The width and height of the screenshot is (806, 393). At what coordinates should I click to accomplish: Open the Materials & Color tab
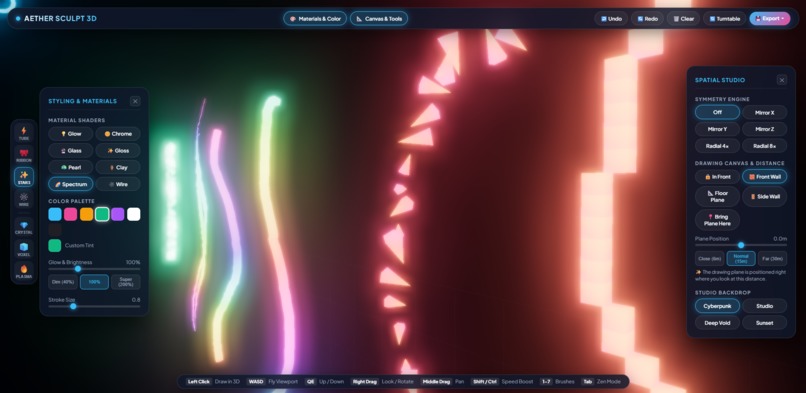[x=315, y=18]
